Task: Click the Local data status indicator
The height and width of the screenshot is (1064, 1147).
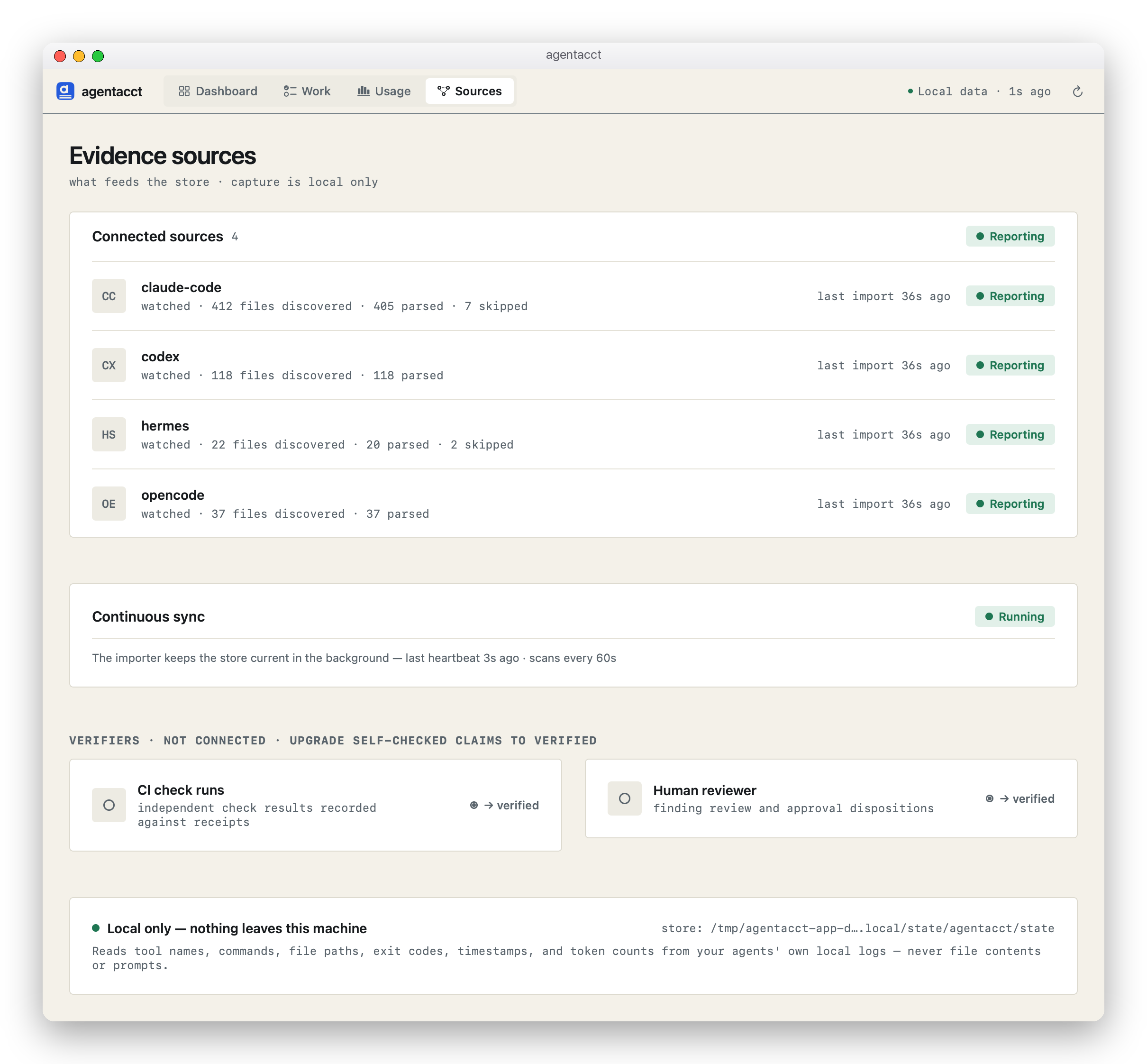Action: pos(979,92)
